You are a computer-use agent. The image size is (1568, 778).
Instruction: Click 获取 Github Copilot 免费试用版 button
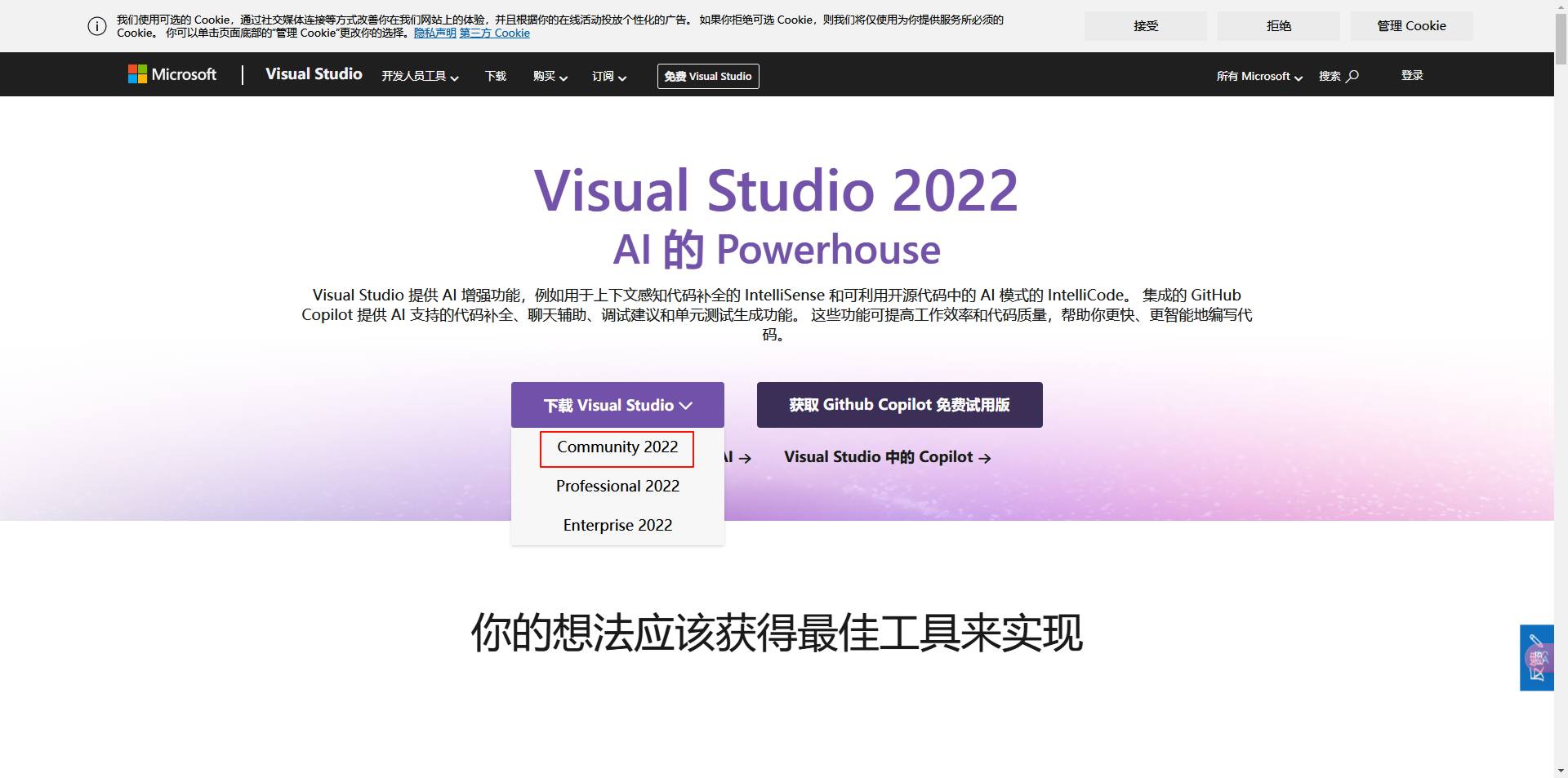pyautogui.click(x=900, y=405)
